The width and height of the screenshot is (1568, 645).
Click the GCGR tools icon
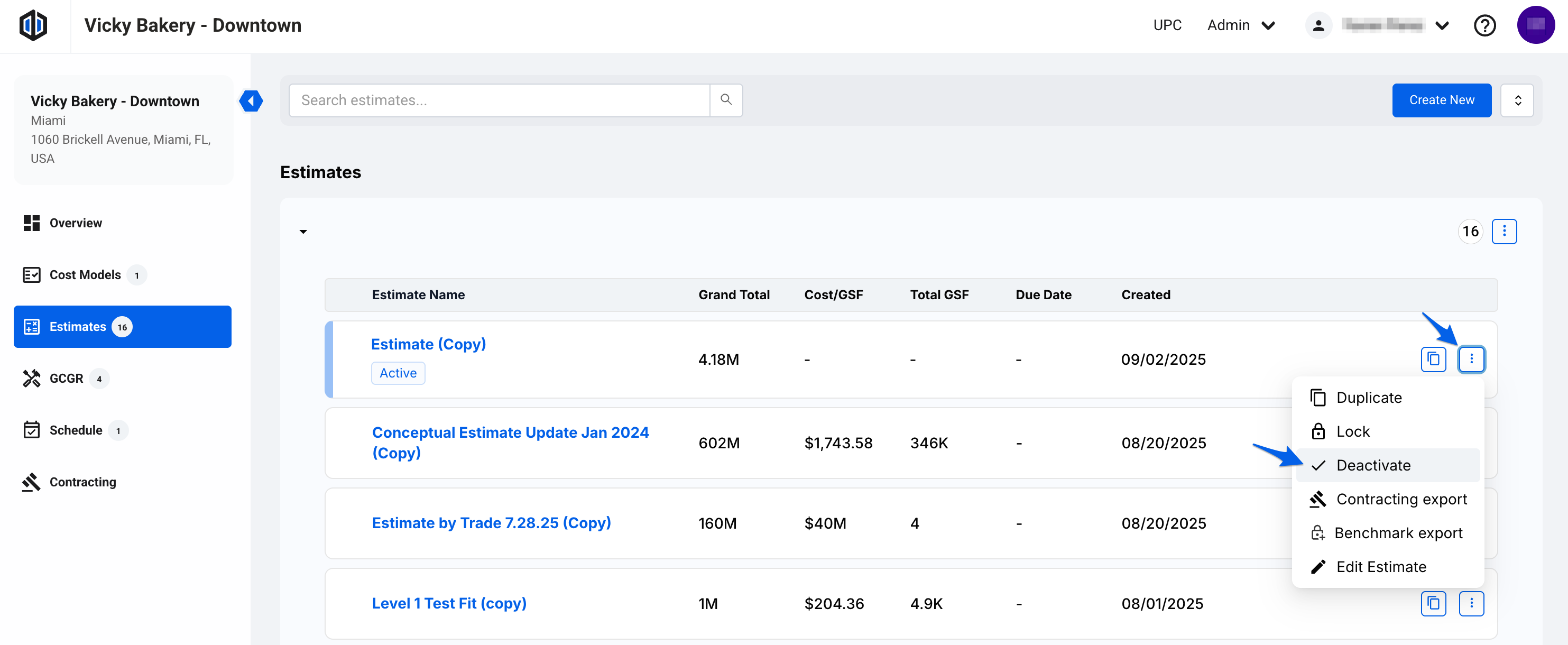coord(32,379)
